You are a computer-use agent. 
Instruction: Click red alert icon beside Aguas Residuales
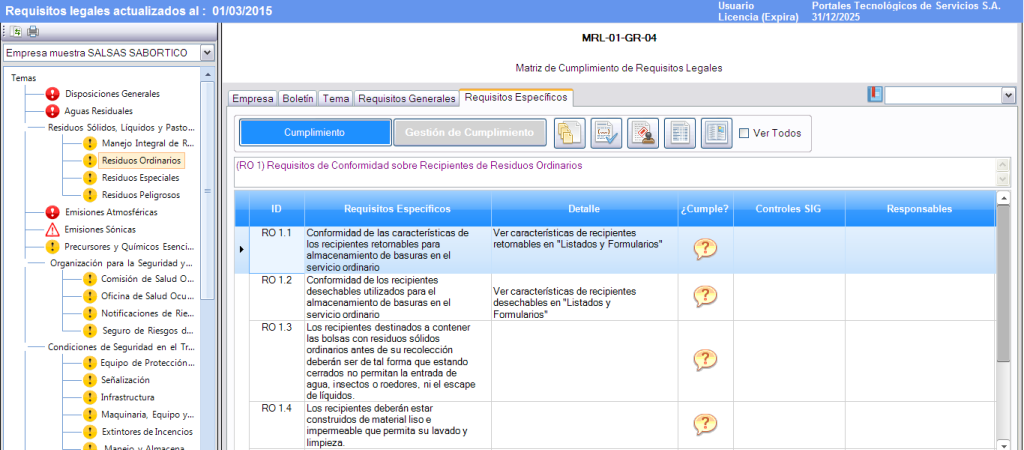[52, 111]
